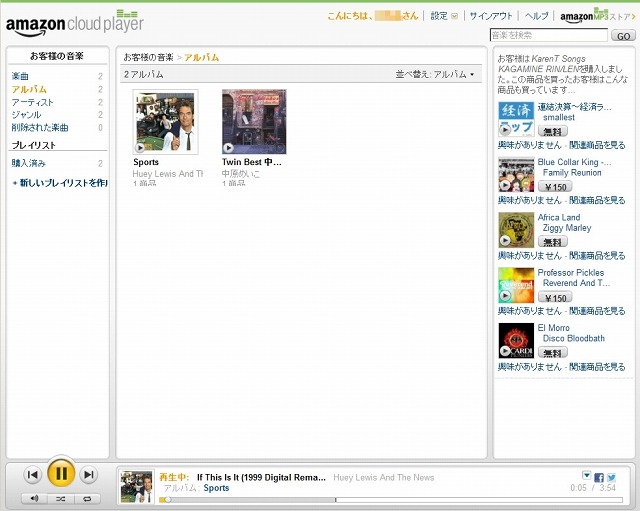The height and width of the screenshot is (511, 640).
Task: Open the Sports album link in player bar
Action: pos(216,488)
